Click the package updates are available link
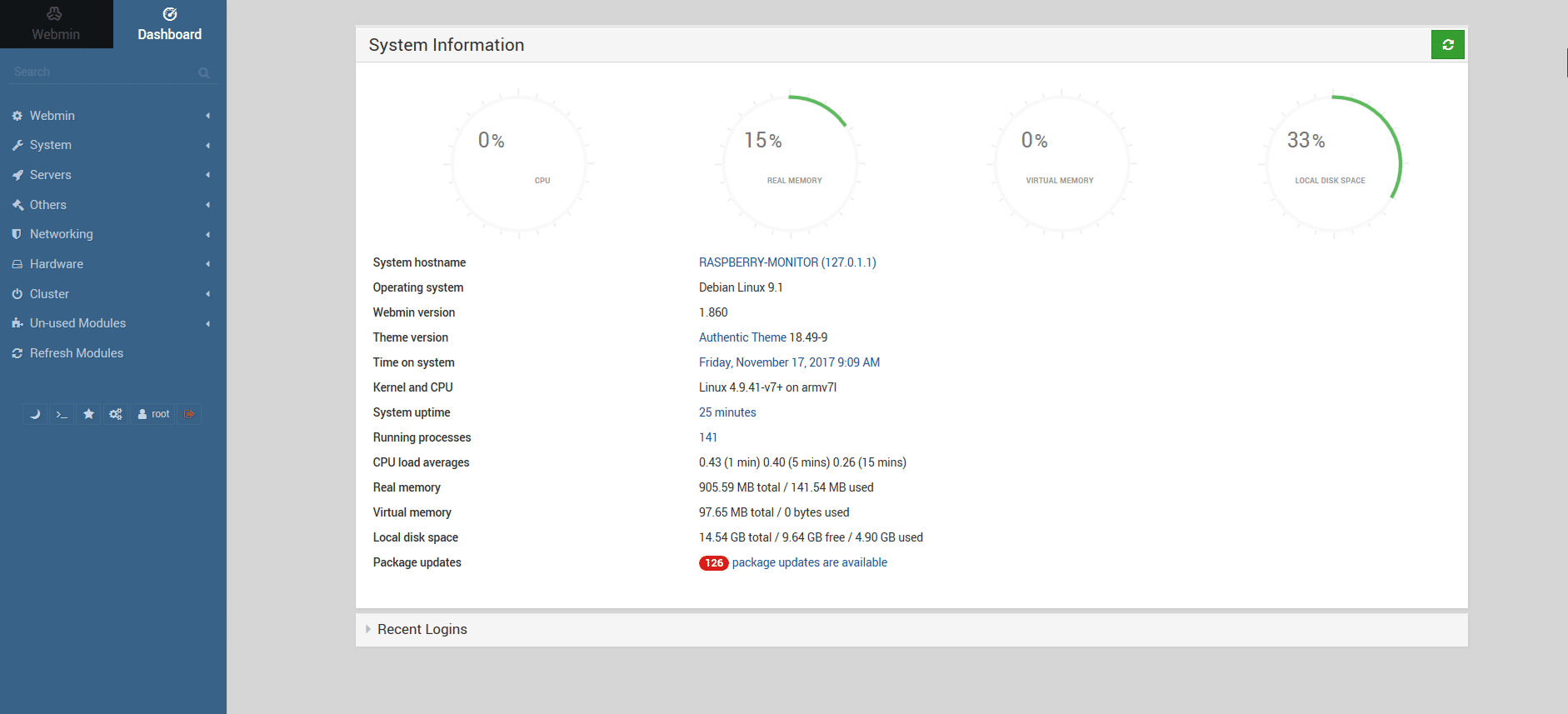 810,562
